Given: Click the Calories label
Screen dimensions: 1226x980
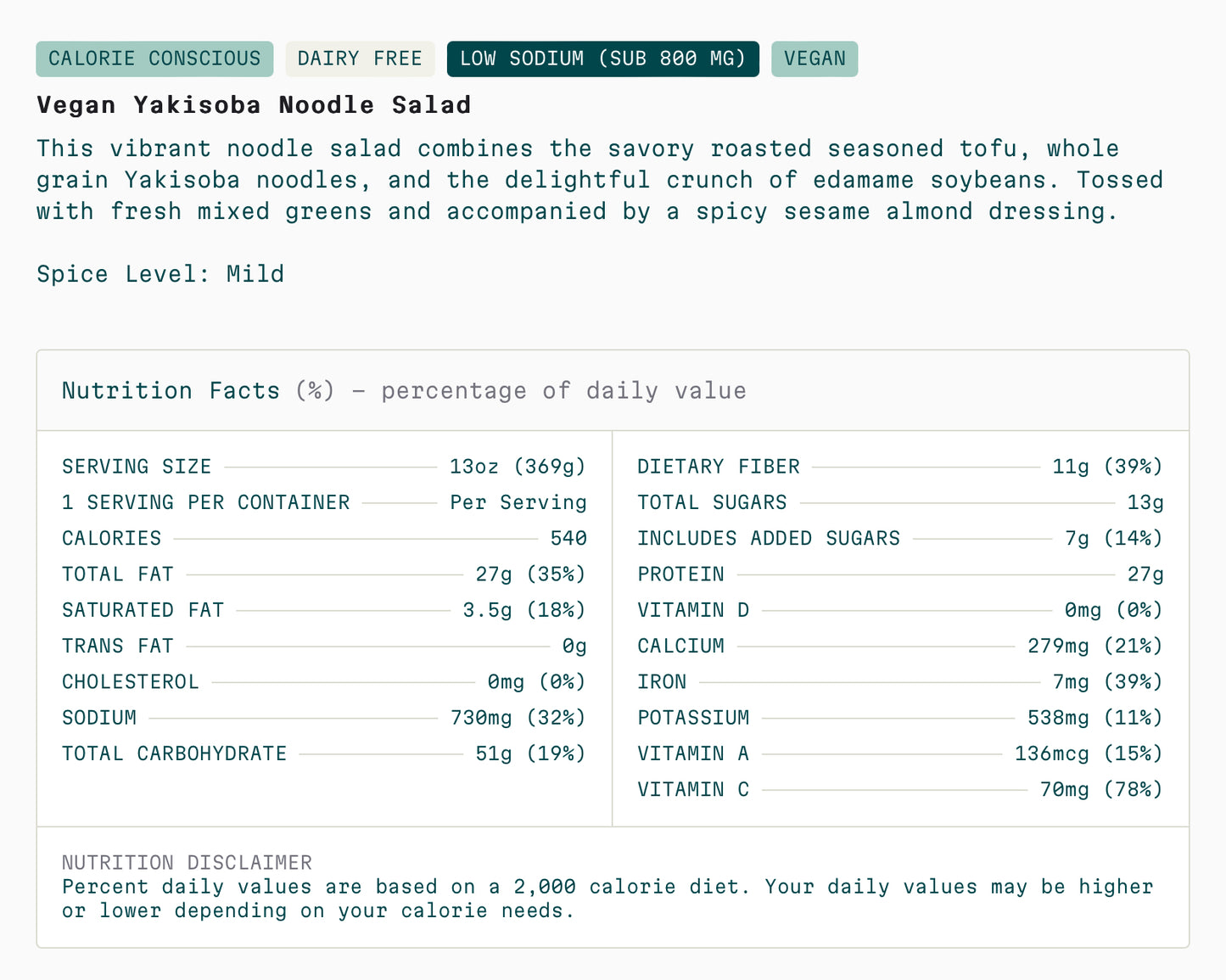Looking at the screenshot, I should click(x=111, y=538).
